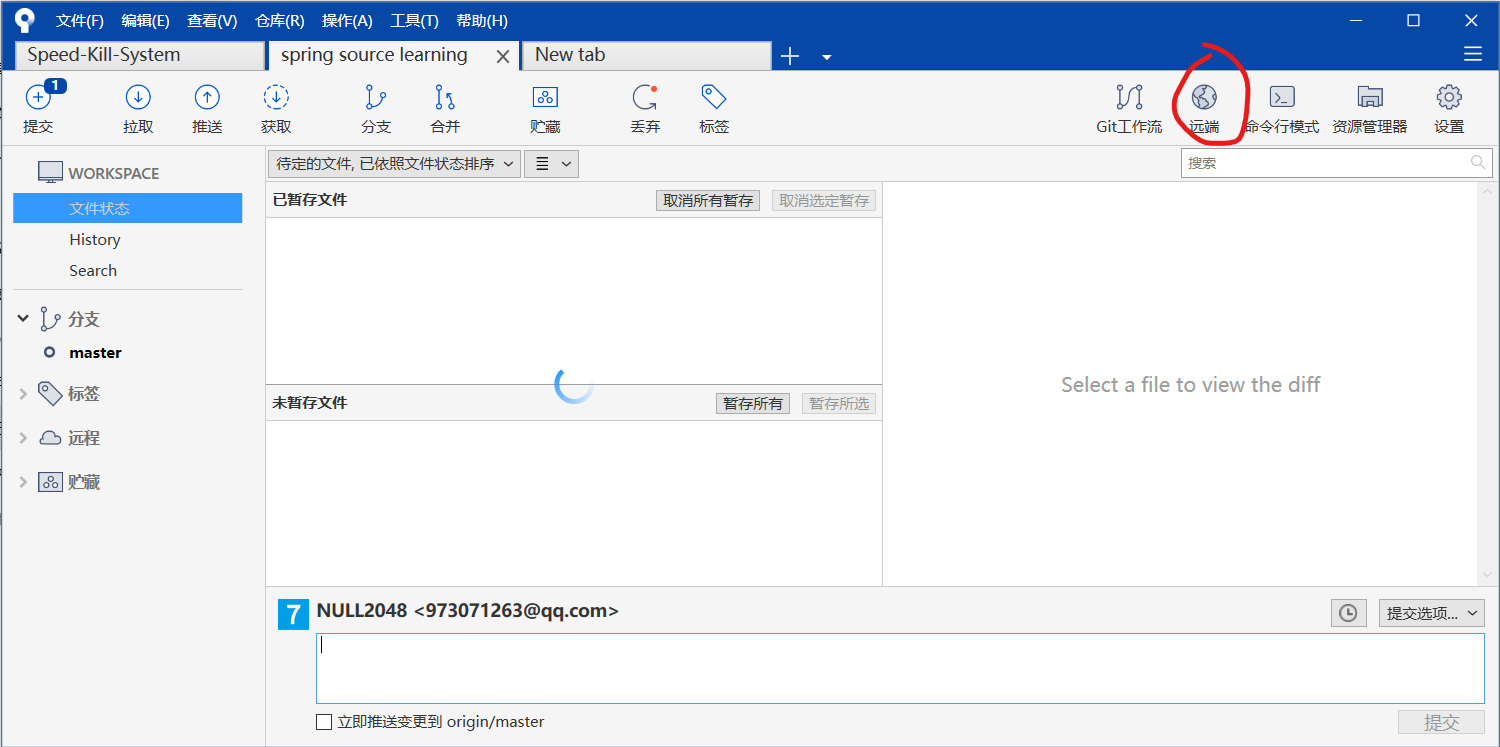The width and height of the screenshot is (1500, 747).
Task: Select 文件状态 in the workspace sidebar
Action: click(127, 208)
